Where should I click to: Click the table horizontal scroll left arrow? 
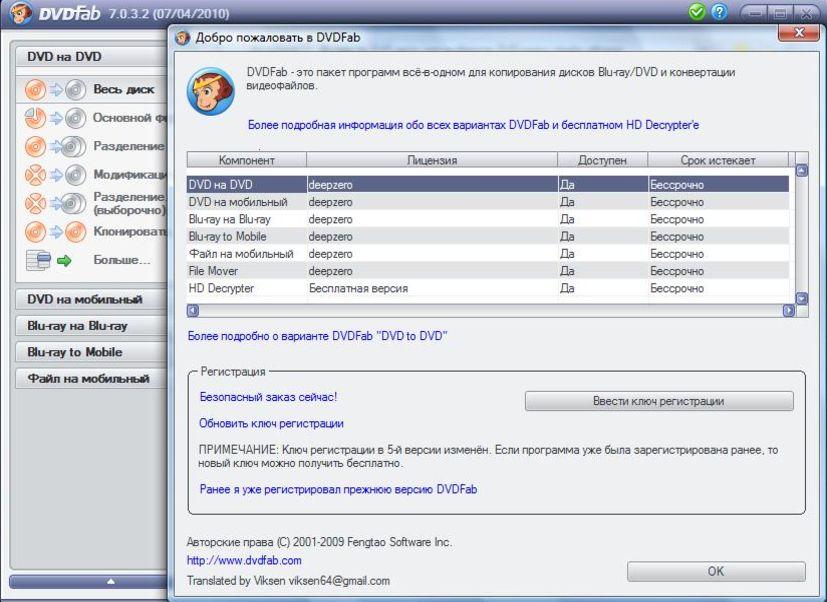193,311
